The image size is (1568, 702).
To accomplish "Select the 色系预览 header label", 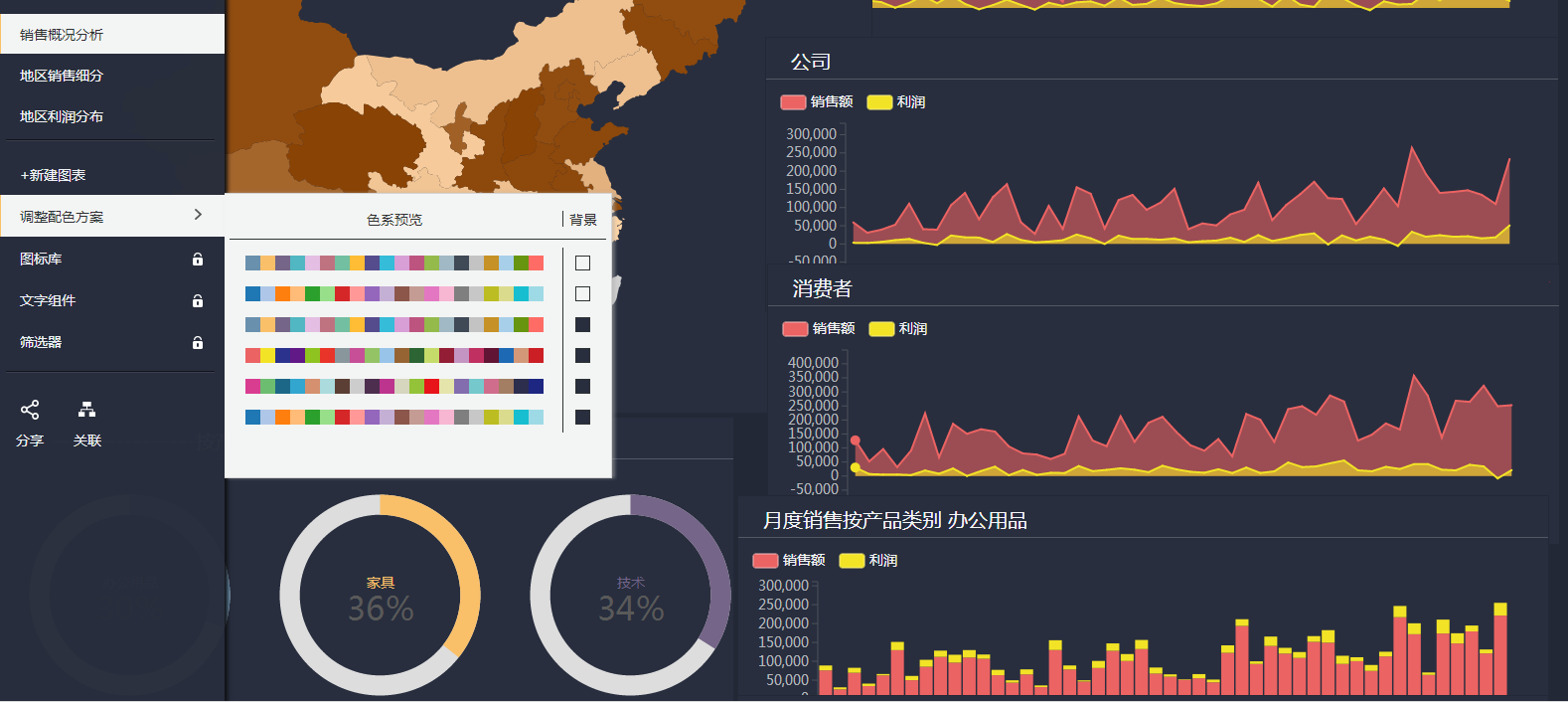I will coord(394,220).
